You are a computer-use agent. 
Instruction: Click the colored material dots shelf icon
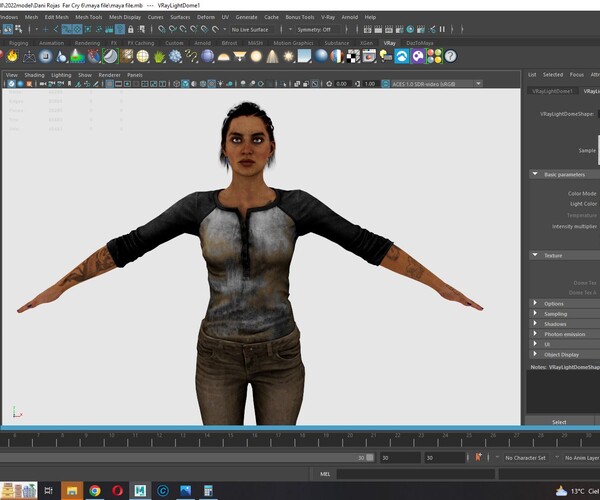point(434,56)
